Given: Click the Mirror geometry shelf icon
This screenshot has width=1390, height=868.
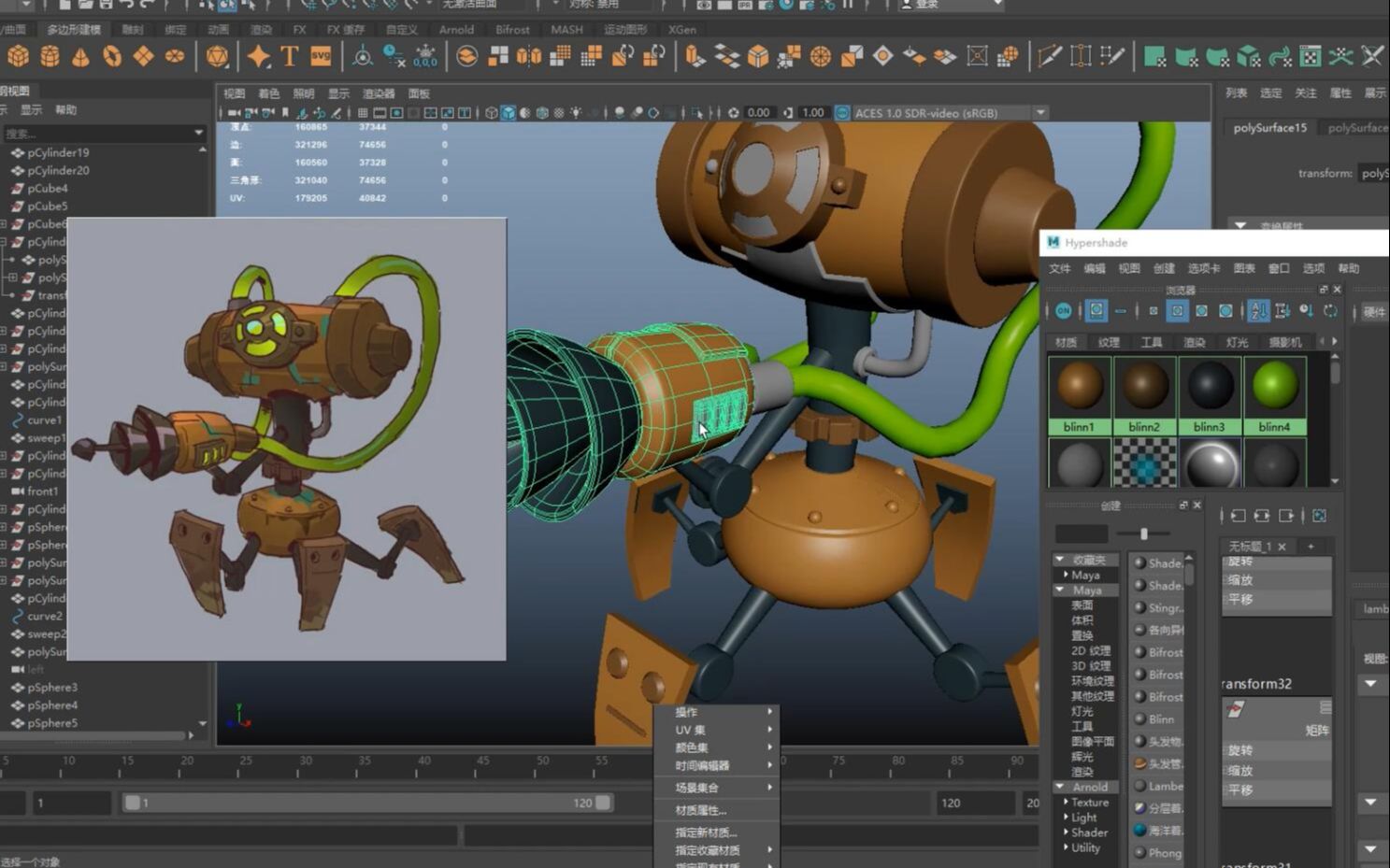Looking at the screenshot, I should coord(529,57).
